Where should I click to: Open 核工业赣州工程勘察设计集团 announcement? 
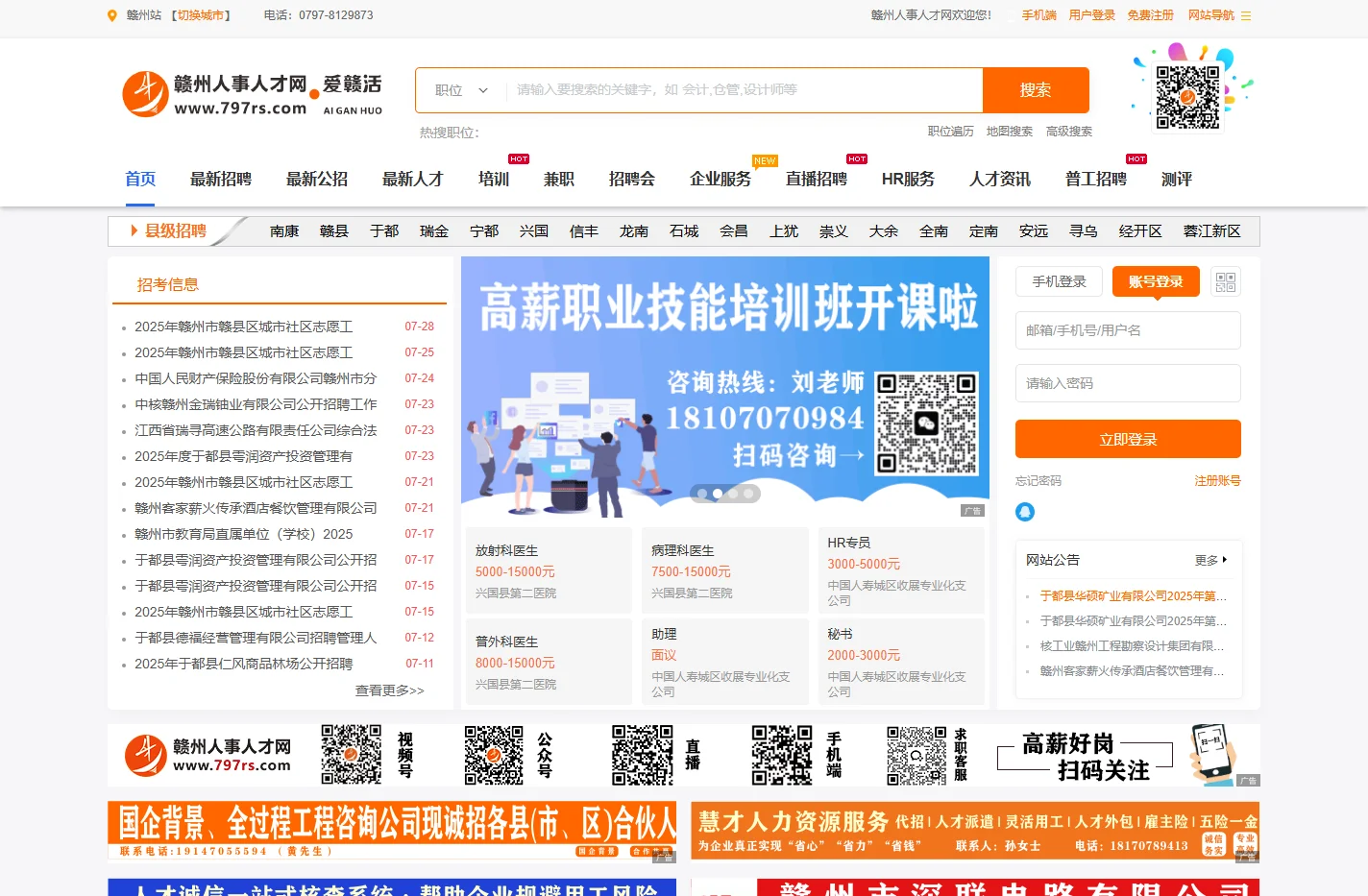pos(1133,645)
